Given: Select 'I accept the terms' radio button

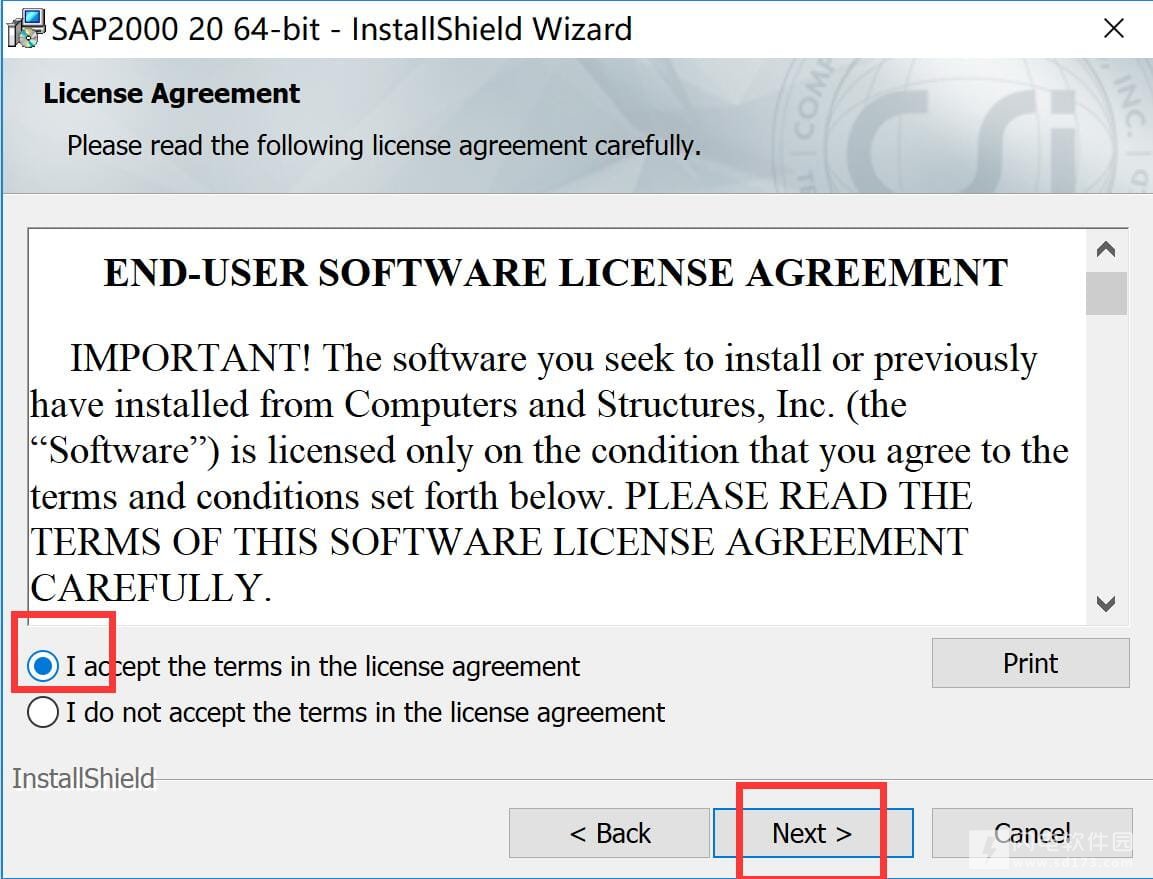Looking at the screenshot, I should (43, 666).
